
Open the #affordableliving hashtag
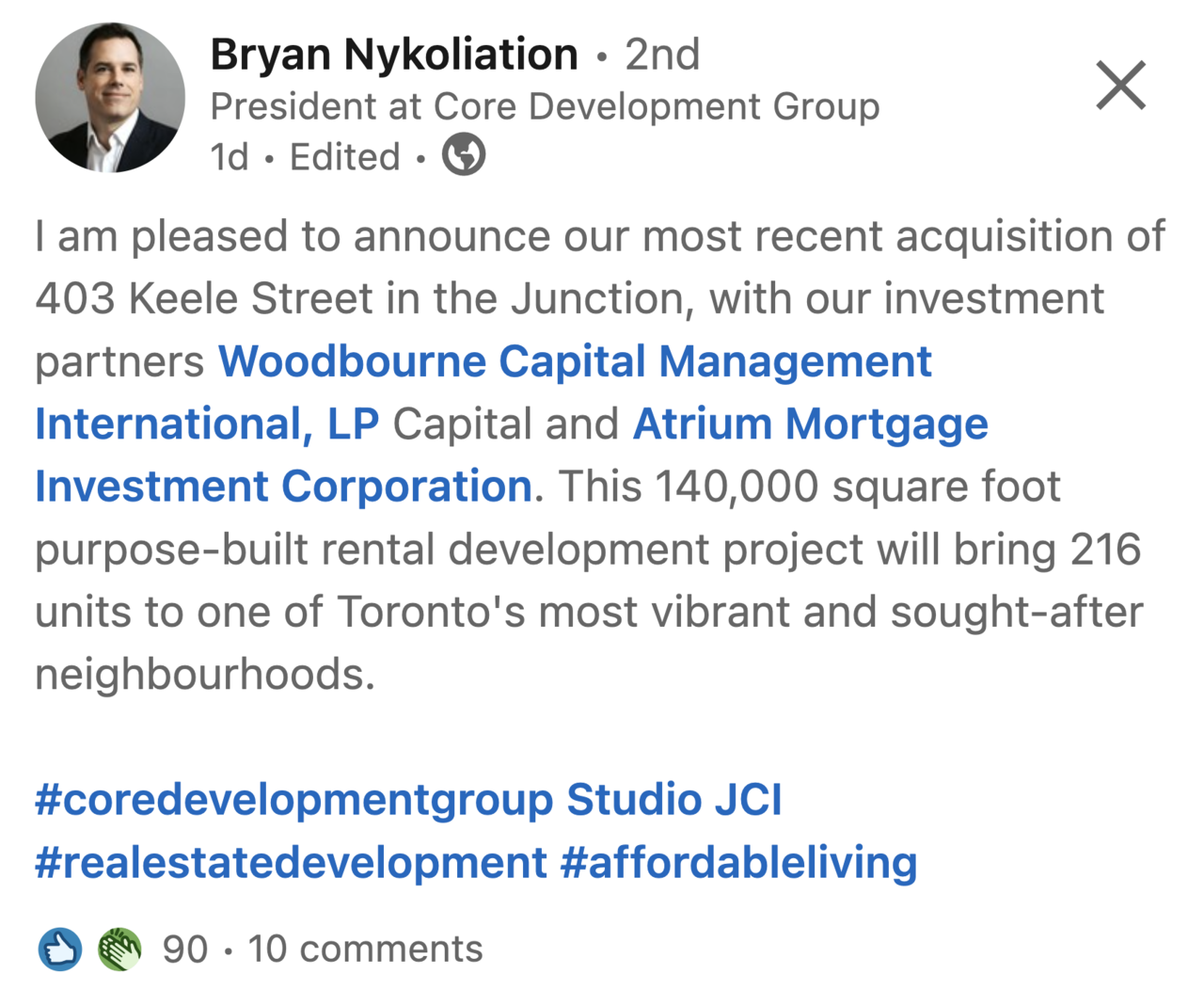pos(738,862)
